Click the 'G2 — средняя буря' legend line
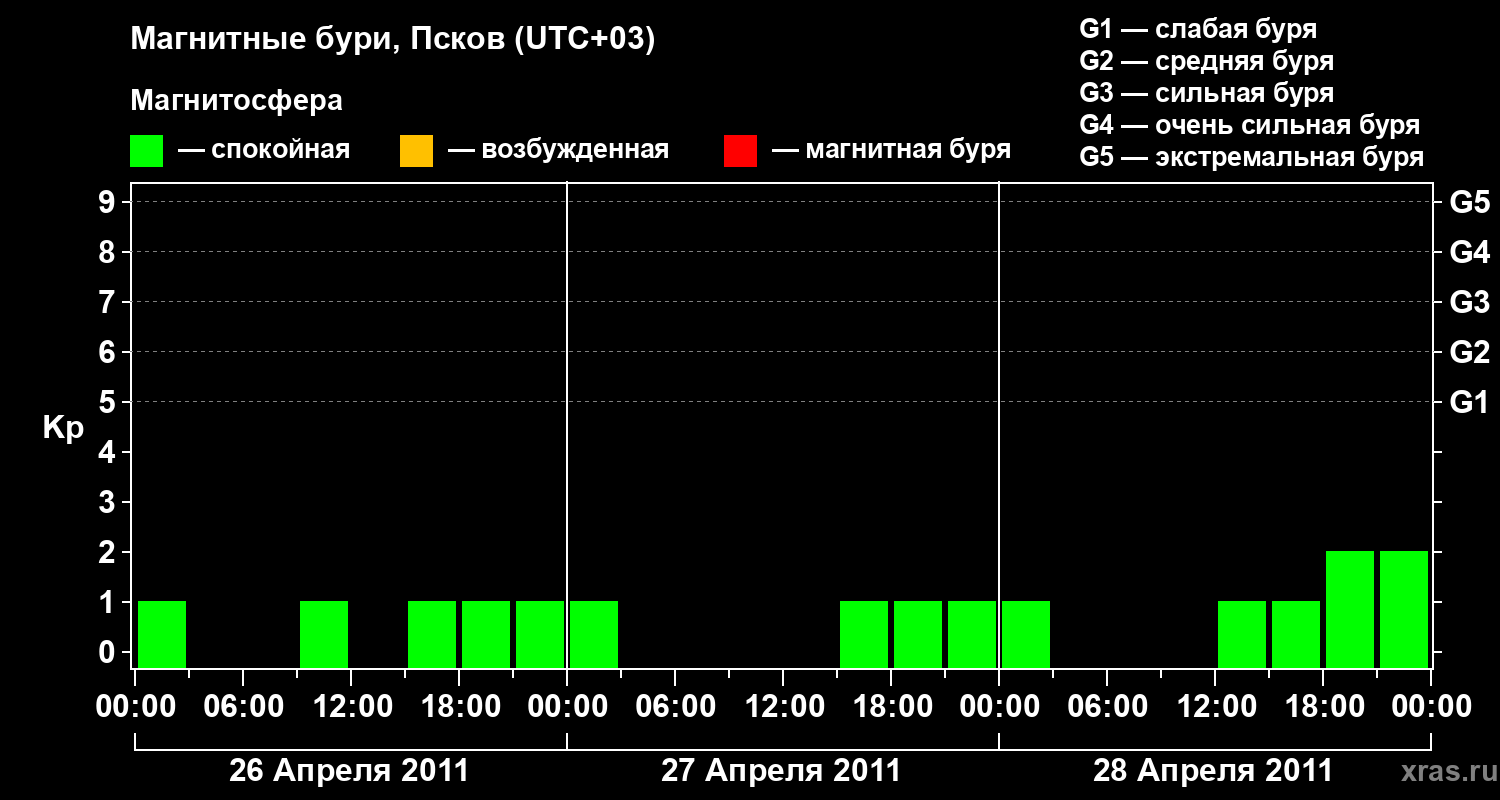Viewport: 1500px width, 800px height. click(x=1207, y=61)
